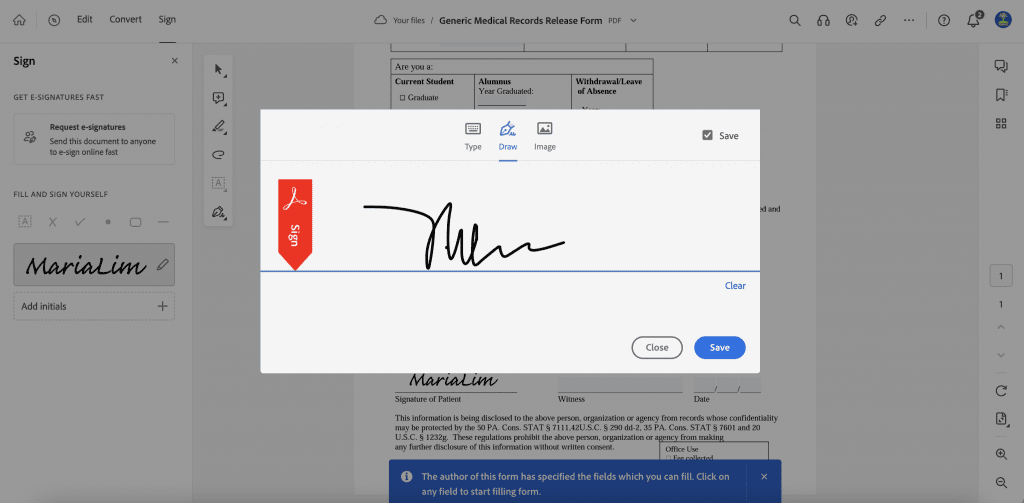This screenshot has height=503, width=1024.
Task: Click Add initials button
Action: click(x=94, y=306)
